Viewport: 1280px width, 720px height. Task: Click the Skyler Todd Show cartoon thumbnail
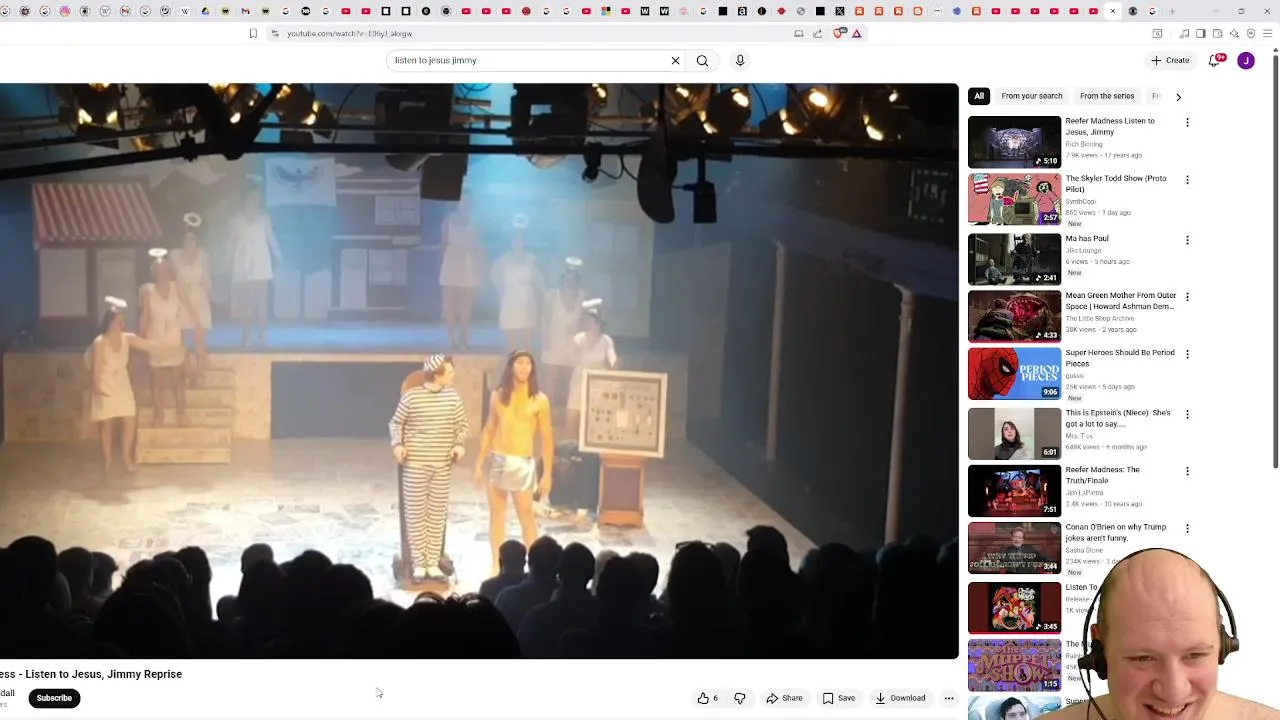1014,200
